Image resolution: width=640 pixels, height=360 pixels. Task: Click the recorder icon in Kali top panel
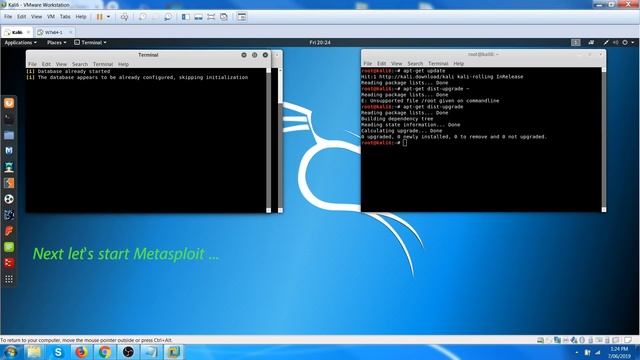tap(591, 42)
